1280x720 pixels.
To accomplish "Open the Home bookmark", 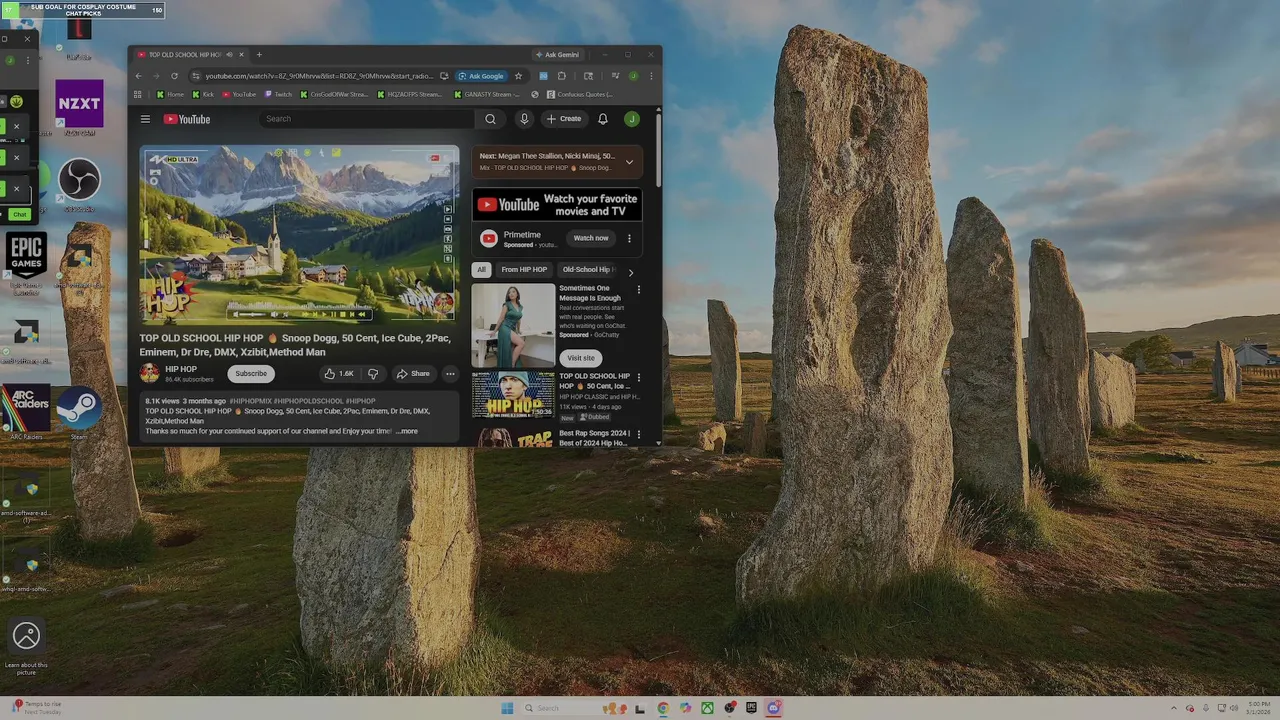I will click(170, 95).
